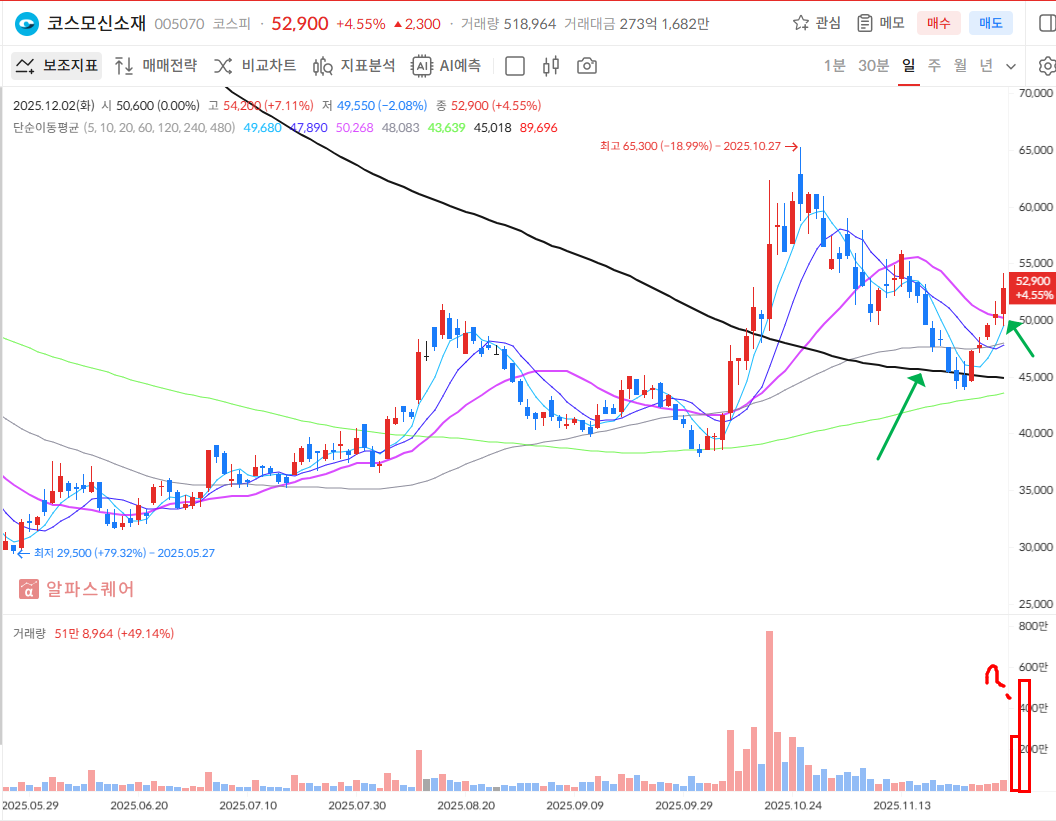Switch to 1분 one-minute chart

834,66
